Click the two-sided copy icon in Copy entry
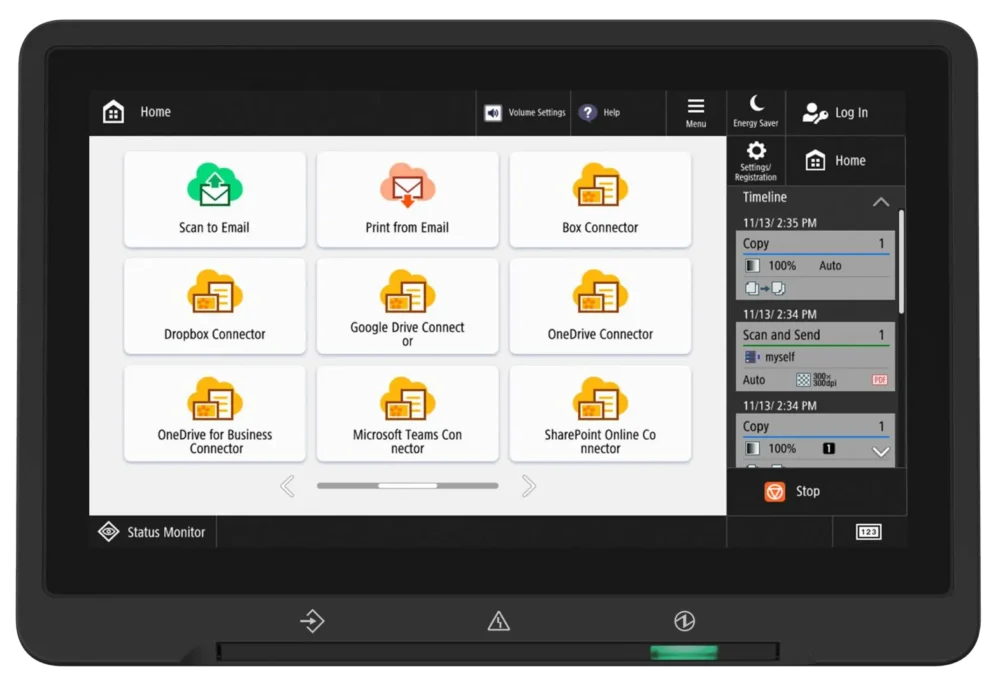The image size is (1000, 682). pyautogui.click(x=765, y=288)
